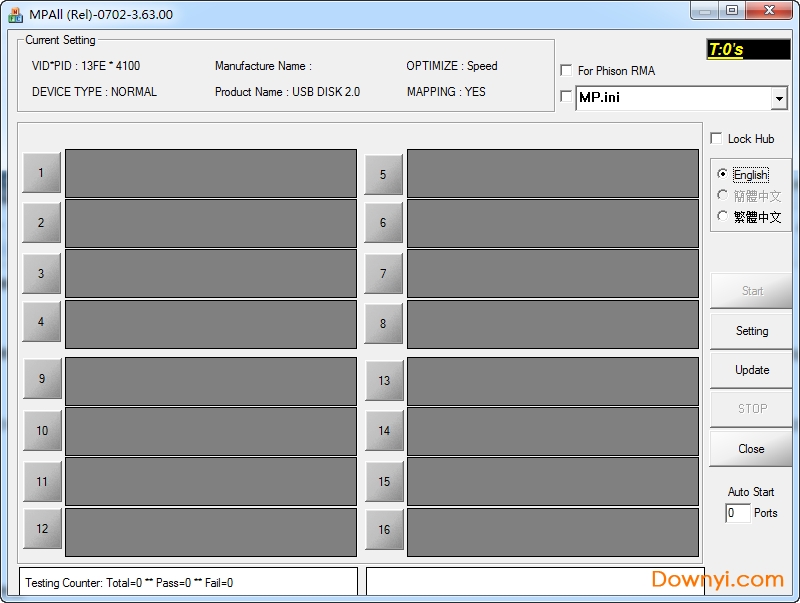Select the English language radio button
This screenshot has width=800, height=603.
click(723, 175)
